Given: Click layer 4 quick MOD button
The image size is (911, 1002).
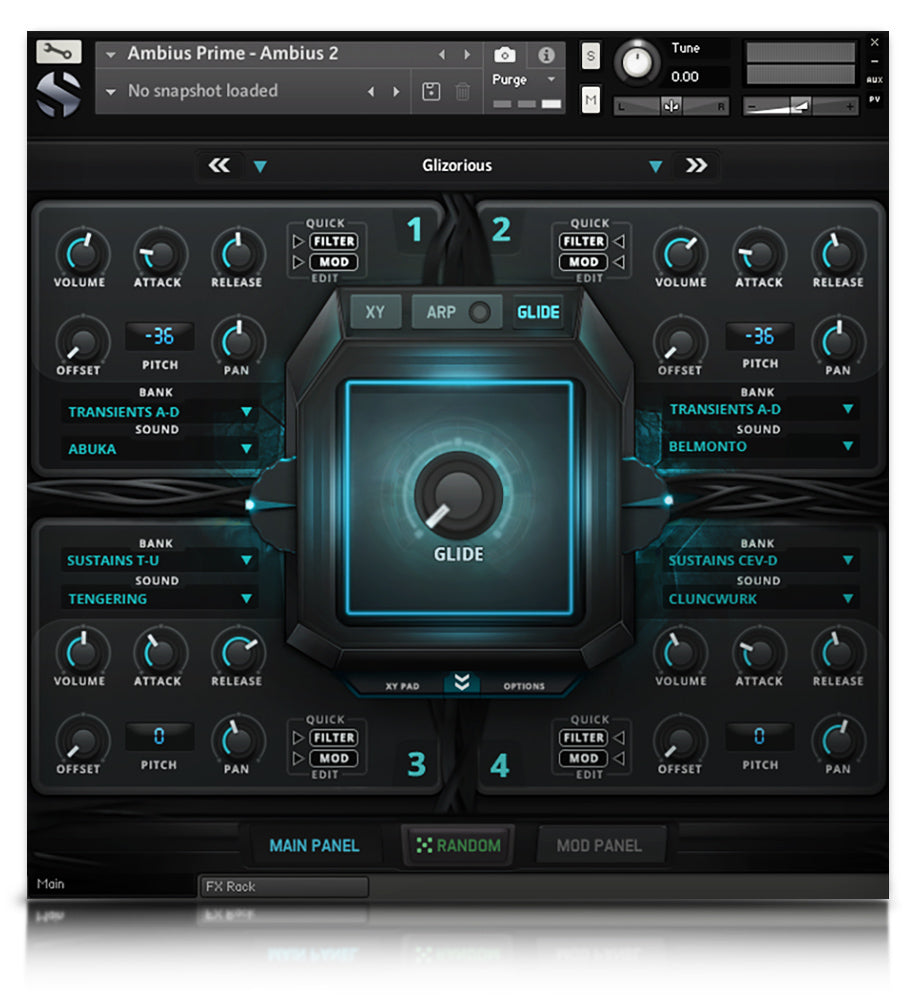Looking at the screenshot, I should click(583, 759).
